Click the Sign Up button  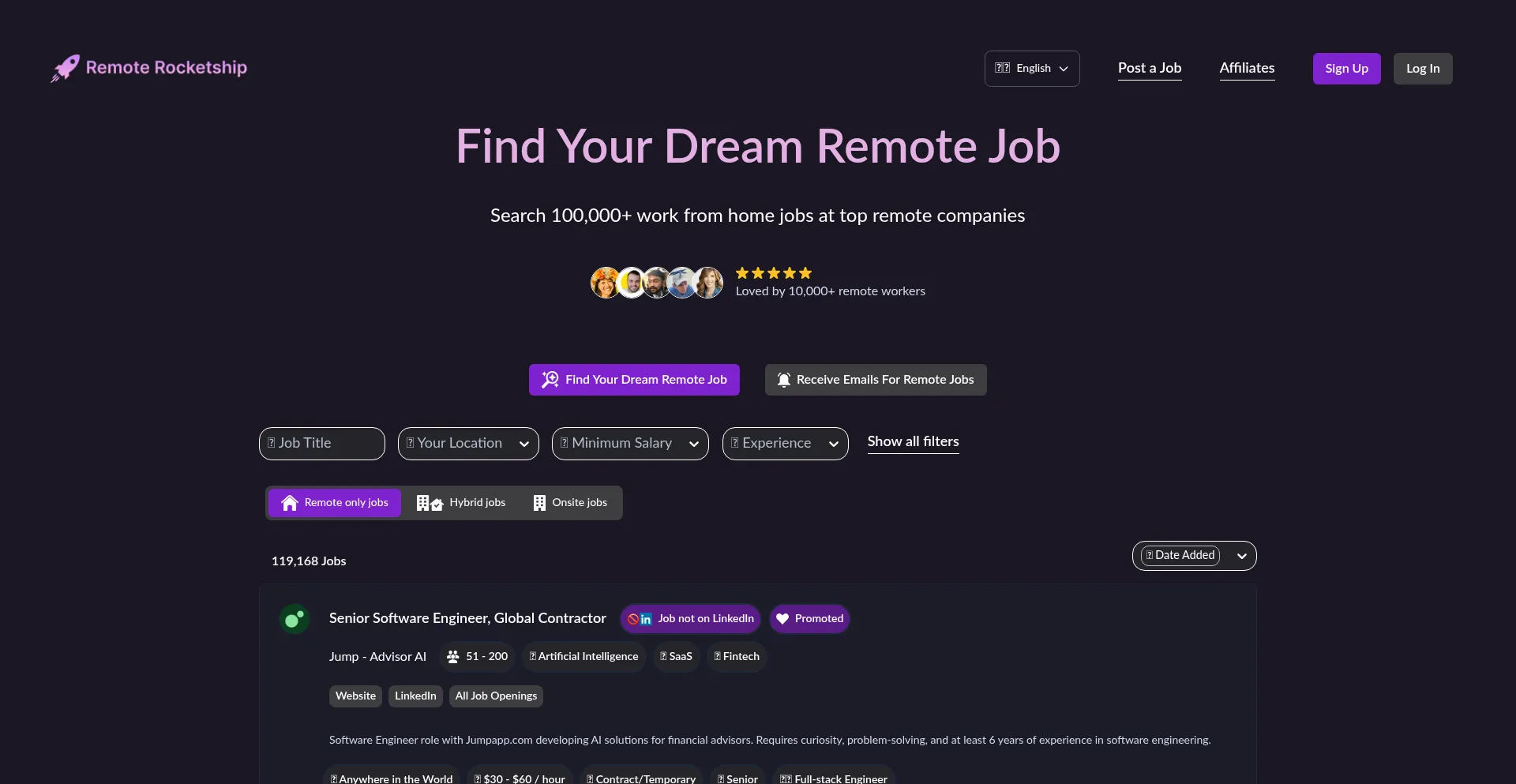(1346, 69)
